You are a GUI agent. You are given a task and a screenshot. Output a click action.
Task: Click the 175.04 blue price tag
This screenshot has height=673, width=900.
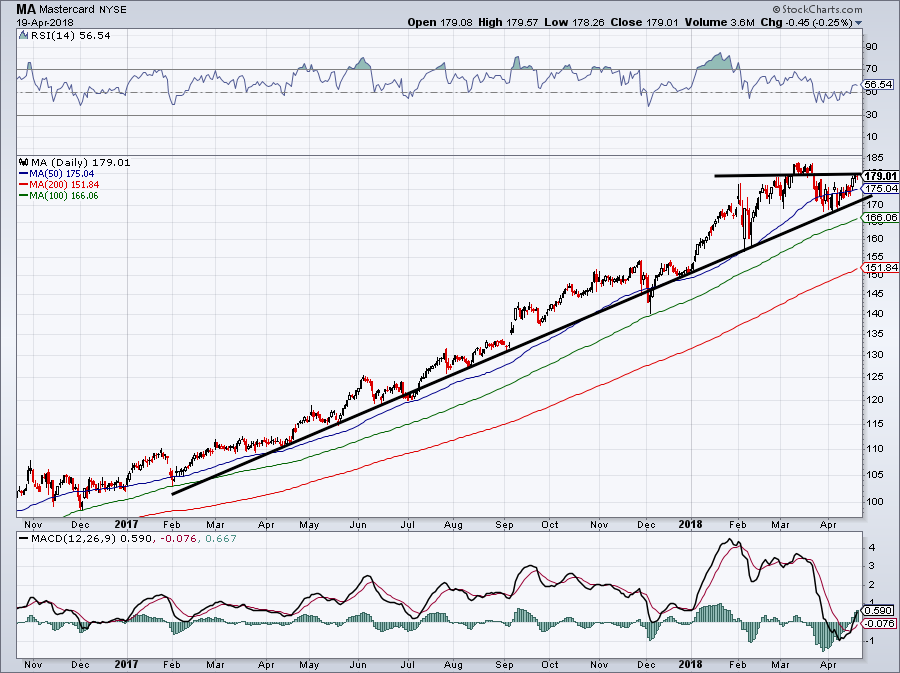(x=880, y=188)
